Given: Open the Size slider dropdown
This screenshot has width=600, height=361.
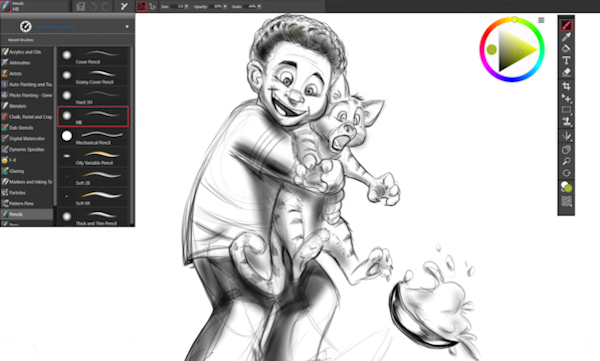Looking at the screenshot, I should tap(186, 7).
